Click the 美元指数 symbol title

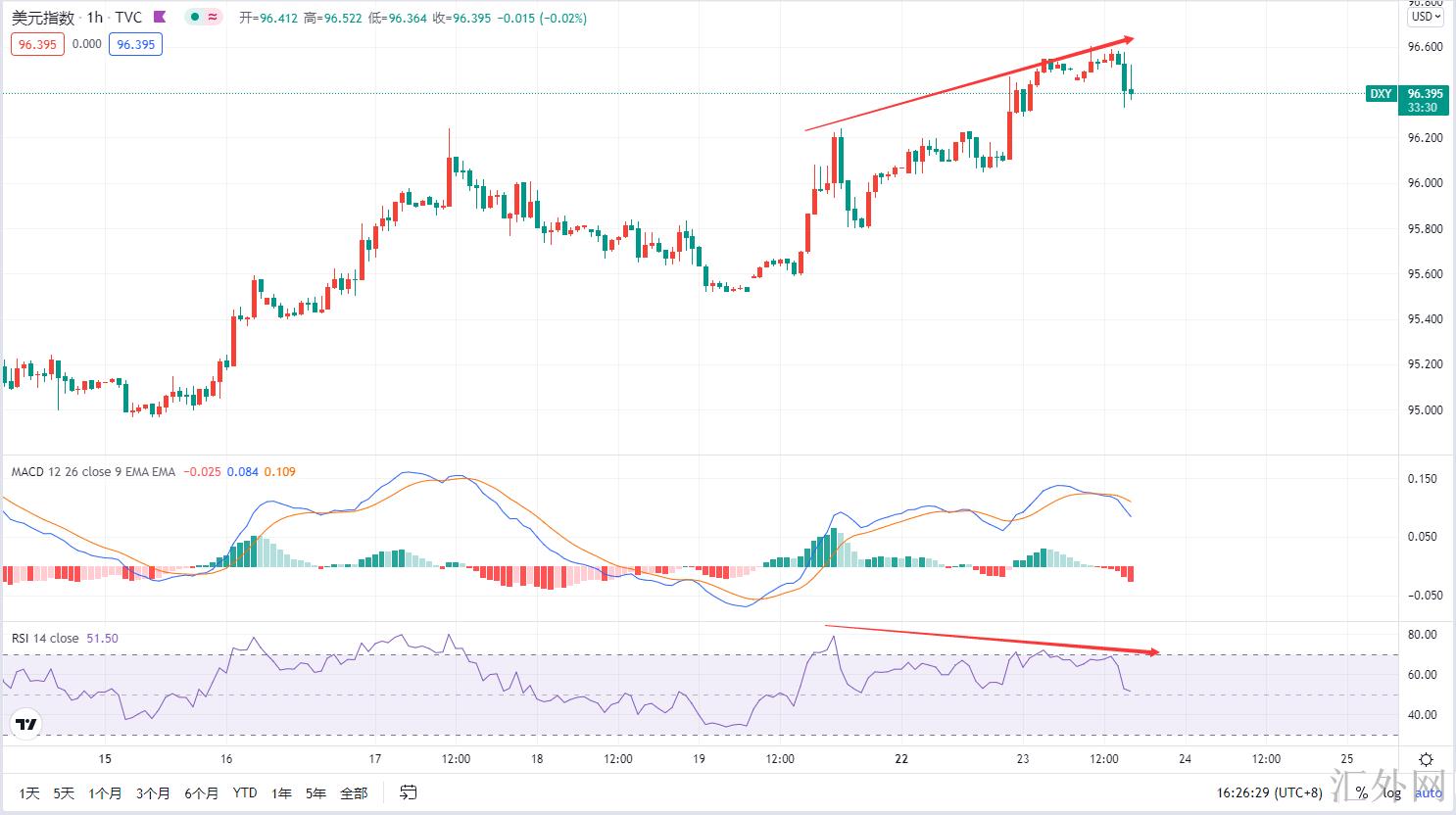click(42, 18)
